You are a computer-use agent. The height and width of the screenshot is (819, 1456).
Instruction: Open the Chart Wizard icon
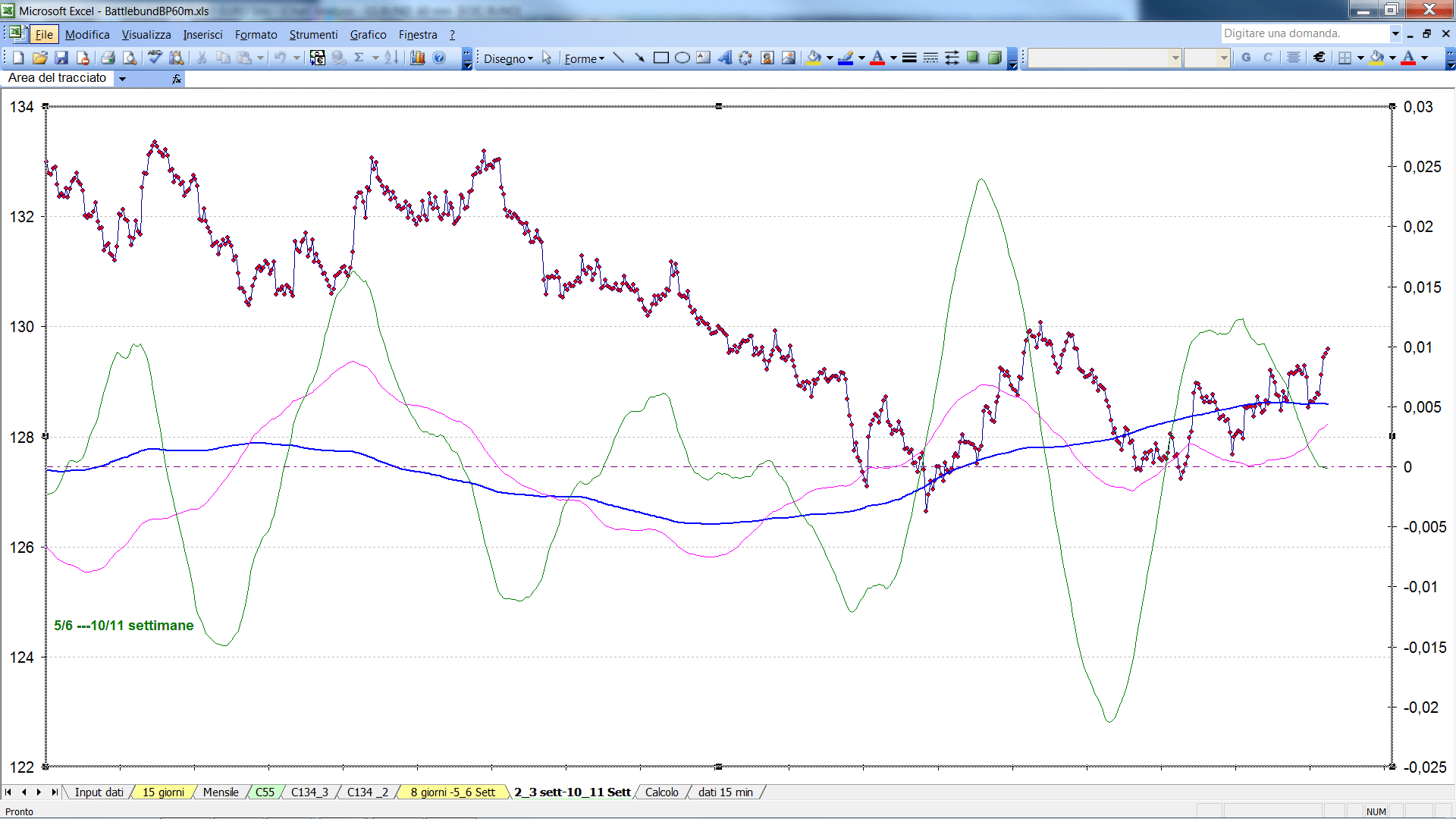(417, 58)
